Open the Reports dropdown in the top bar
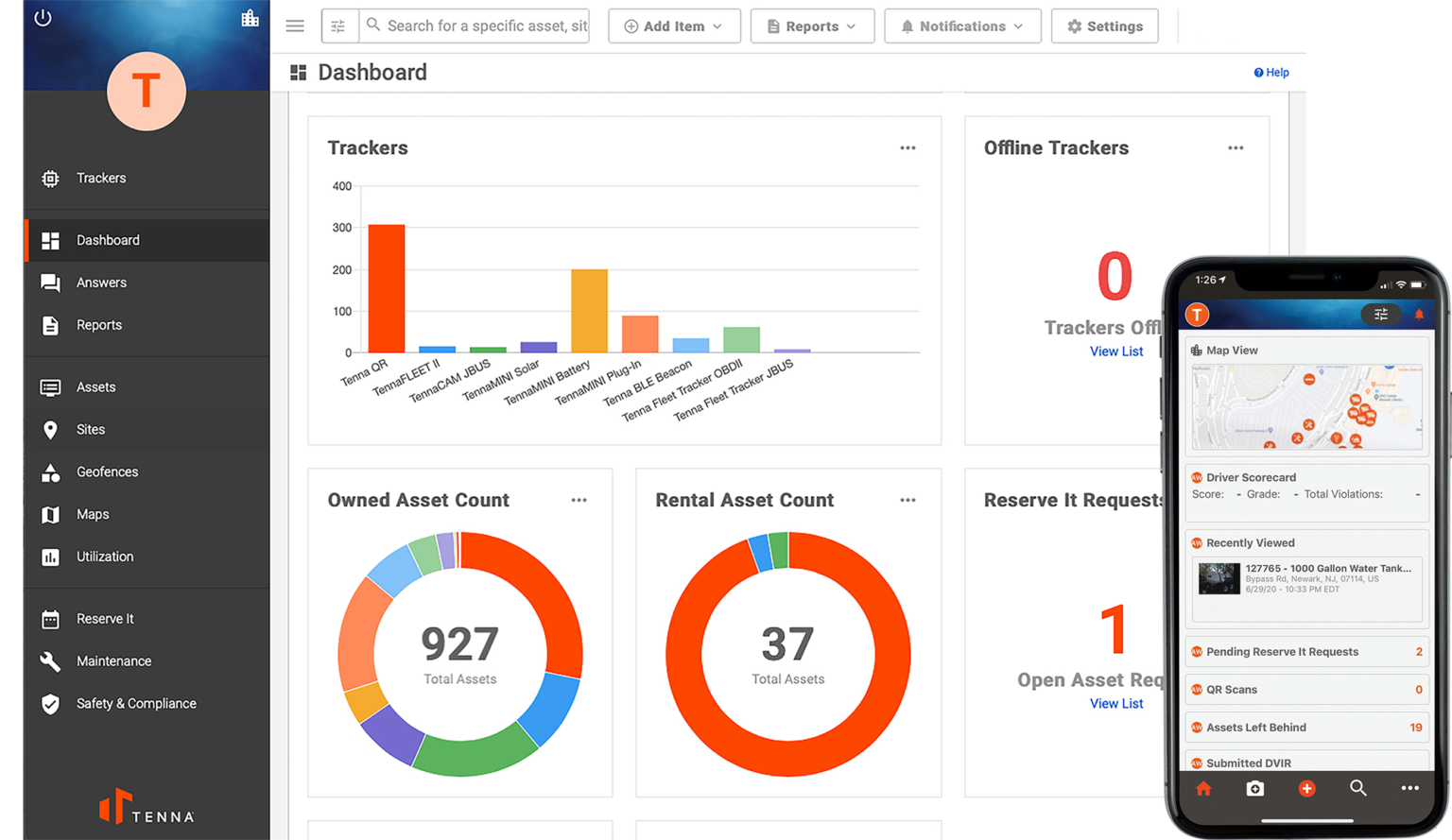The height and width of the screenshot is (840, 1452). click(812, 26)
